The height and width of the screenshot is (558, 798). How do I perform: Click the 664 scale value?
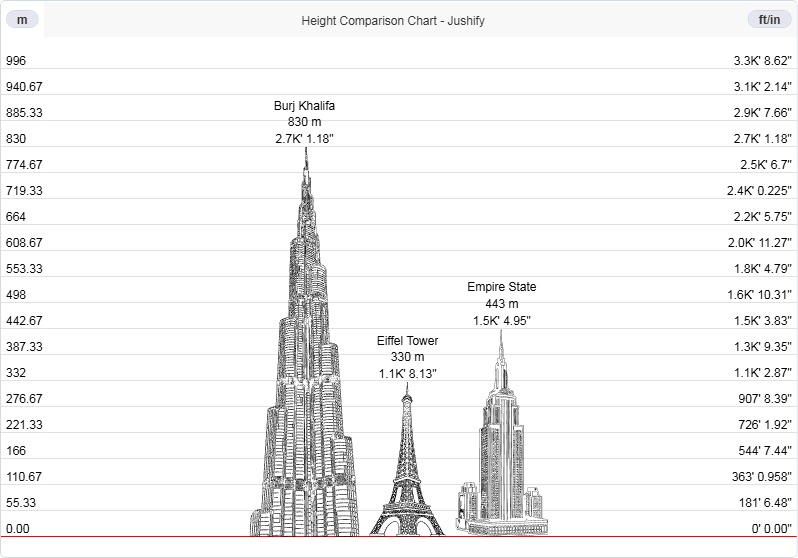(x=16, y=216)
